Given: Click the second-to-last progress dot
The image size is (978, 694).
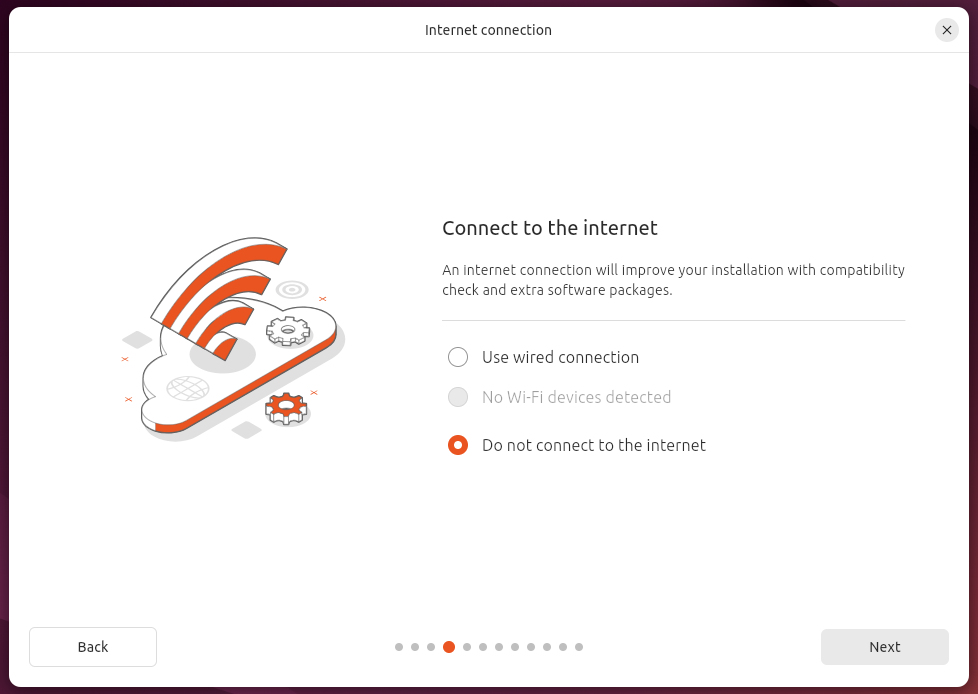Looking at the screenshot, I should (x=563, y=647).
